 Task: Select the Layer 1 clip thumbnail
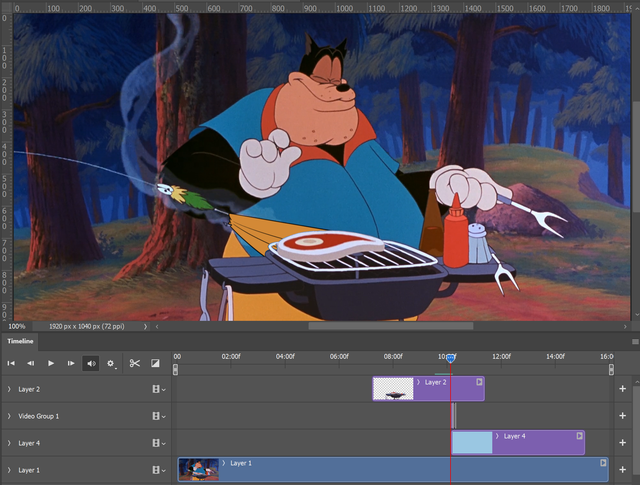pyautogui.click(x=199, y=469)
